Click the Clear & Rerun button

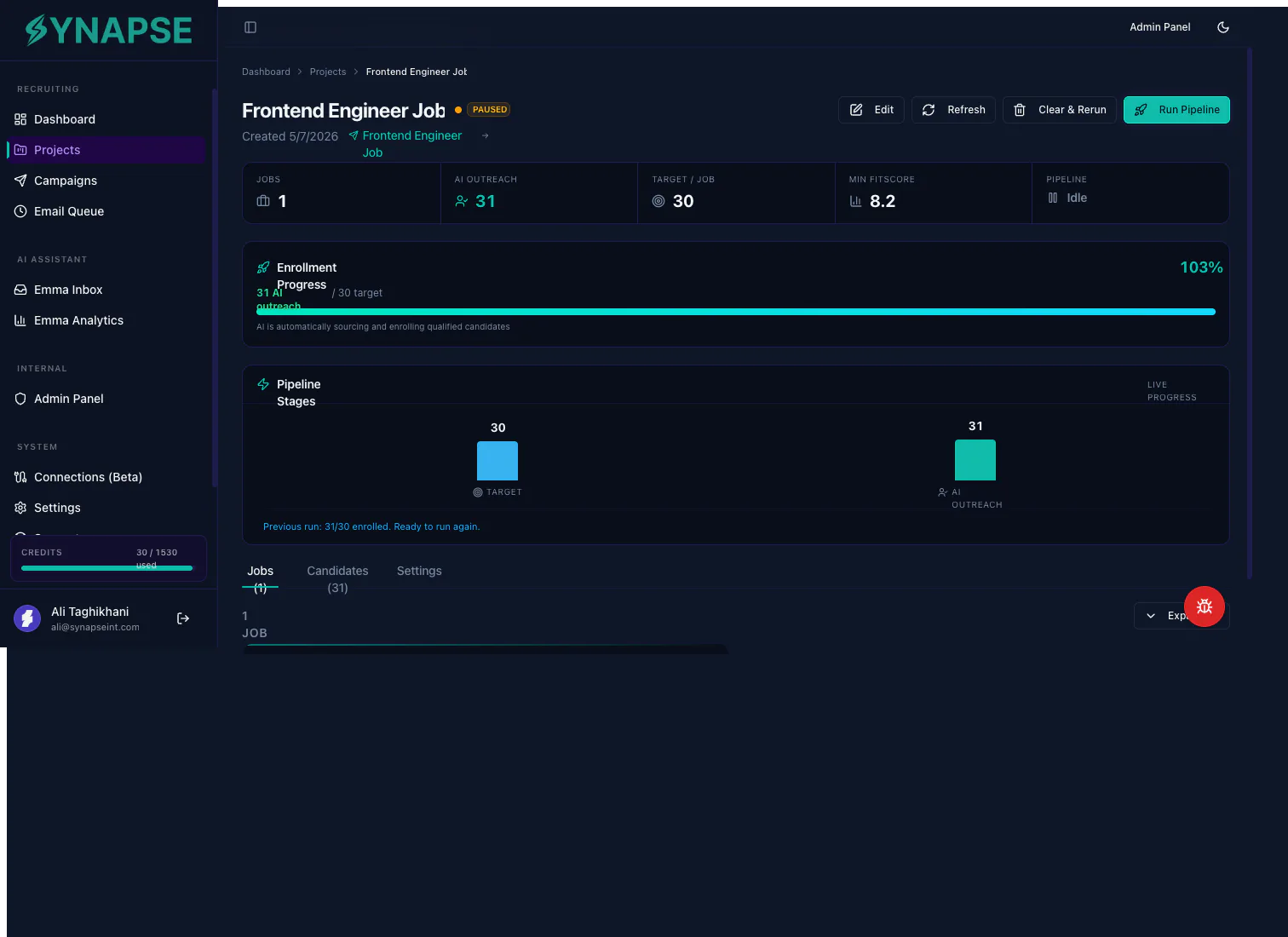1060,110
